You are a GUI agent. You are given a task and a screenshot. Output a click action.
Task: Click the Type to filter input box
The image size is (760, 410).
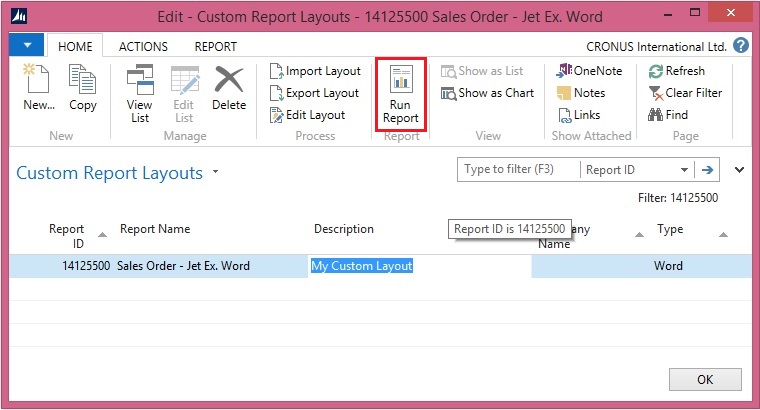pyautogui.click(x=518, y=170)
